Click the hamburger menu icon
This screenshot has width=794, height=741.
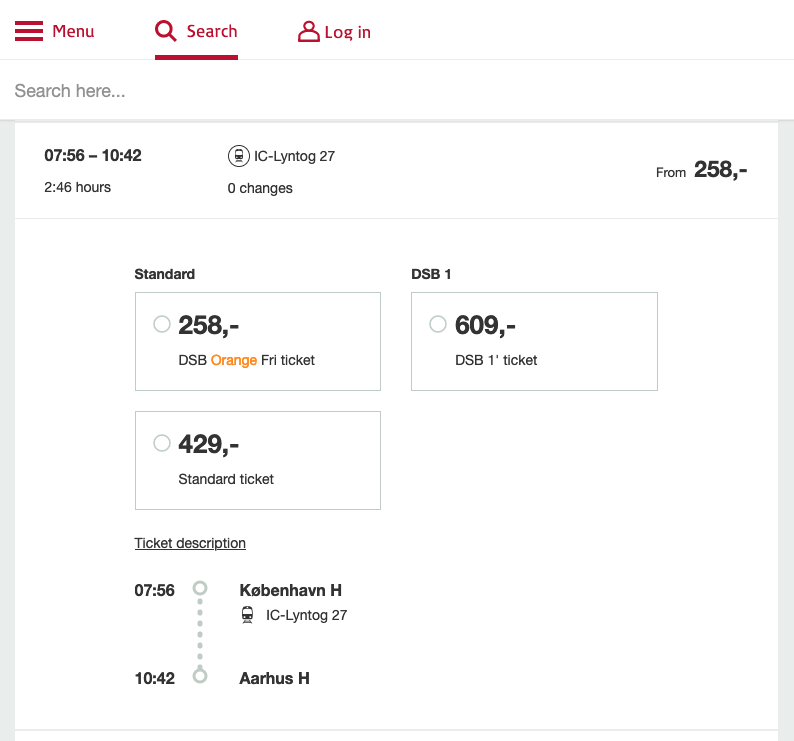coord(29,31)
